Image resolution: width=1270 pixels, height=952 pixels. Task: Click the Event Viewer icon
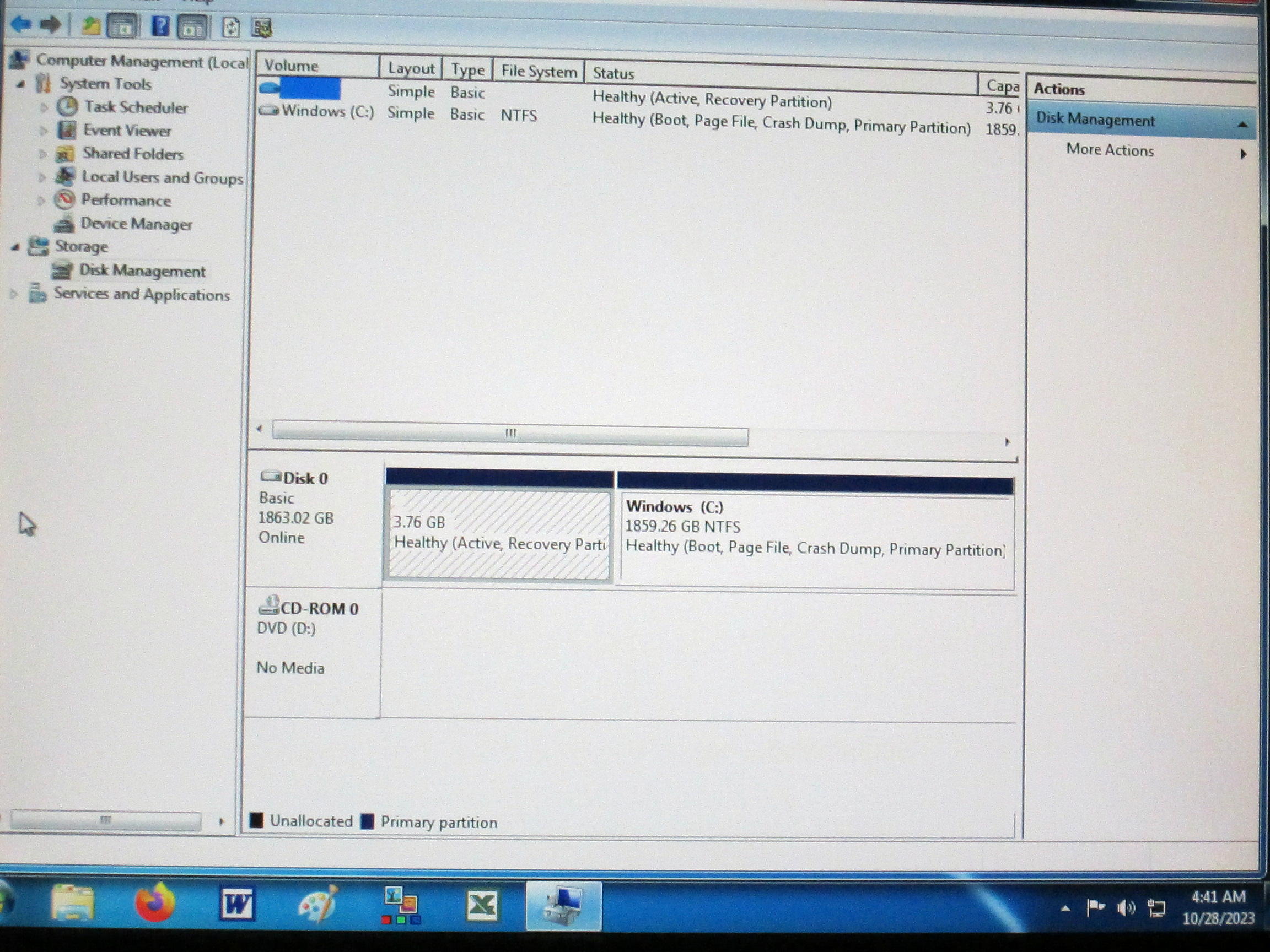click(x=67, y=130)
